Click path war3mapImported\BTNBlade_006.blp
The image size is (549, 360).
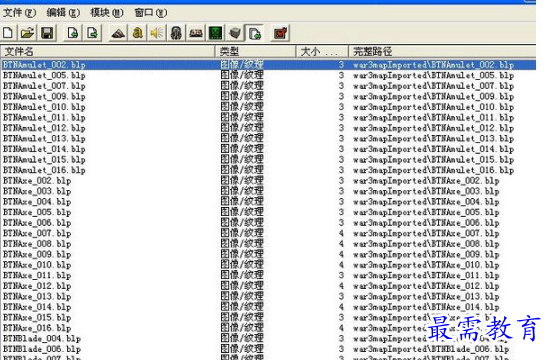(x=431, y=349)
